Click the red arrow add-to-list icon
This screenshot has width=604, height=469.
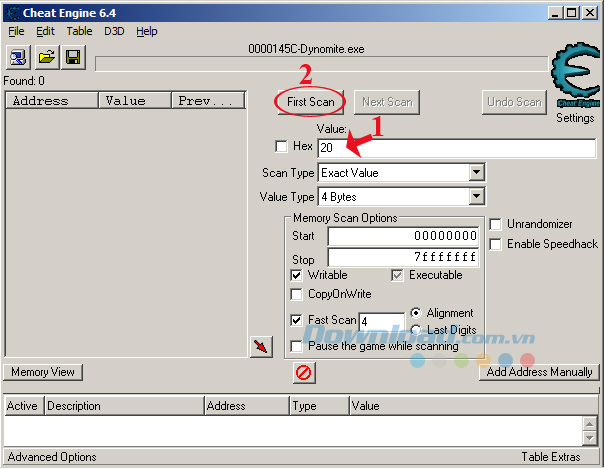tap(261, 347)
